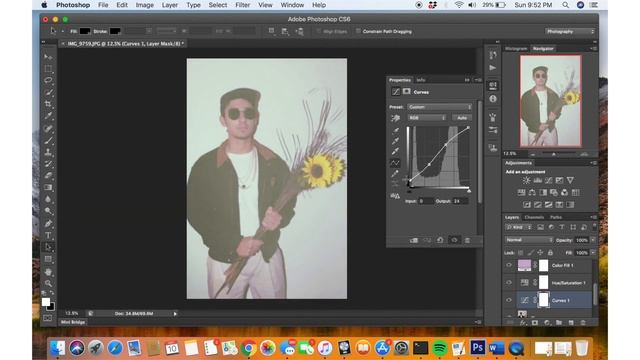The image size is (640, 360).
Task: Add a Levels adjustment layer
Action: (x=538, y=180)
